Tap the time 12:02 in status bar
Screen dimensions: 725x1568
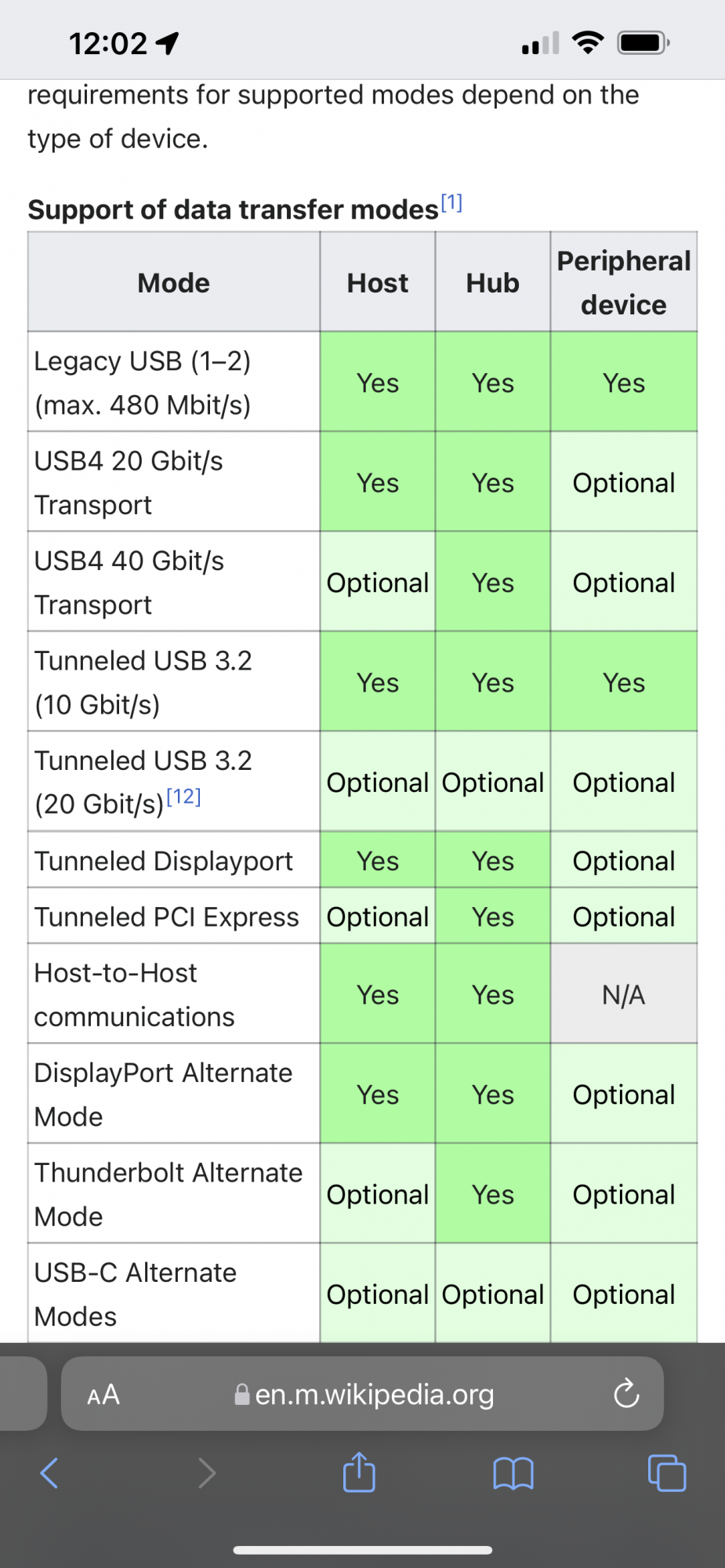tap(107, 43)
